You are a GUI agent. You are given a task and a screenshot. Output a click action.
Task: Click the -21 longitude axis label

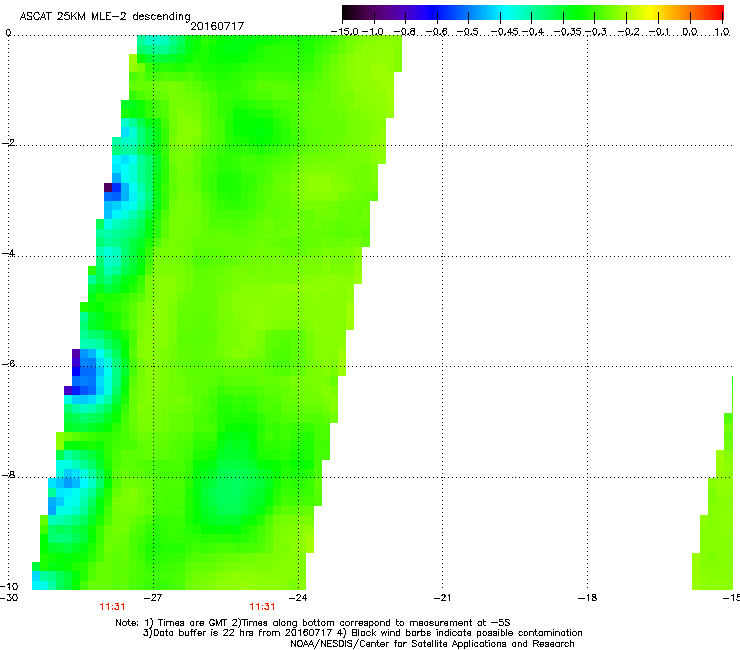click(442, 597)
